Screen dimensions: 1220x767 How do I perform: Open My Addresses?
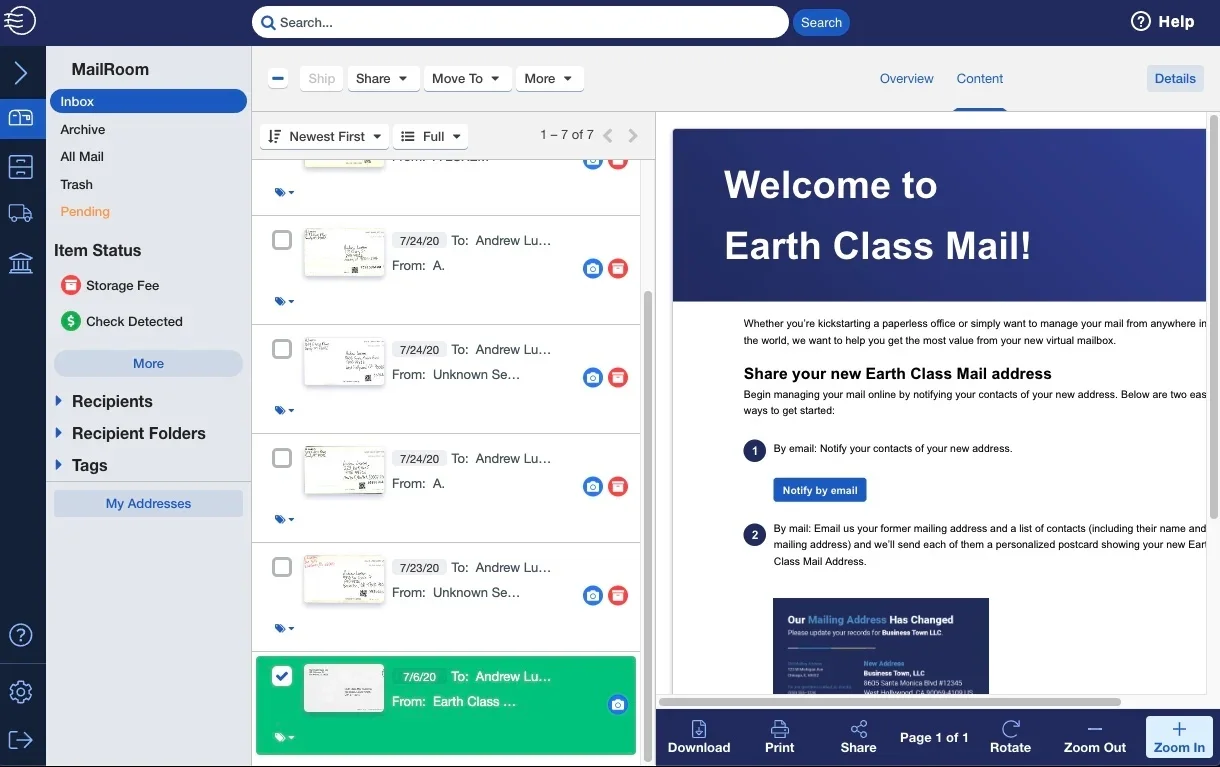click(x=148, y=503)
